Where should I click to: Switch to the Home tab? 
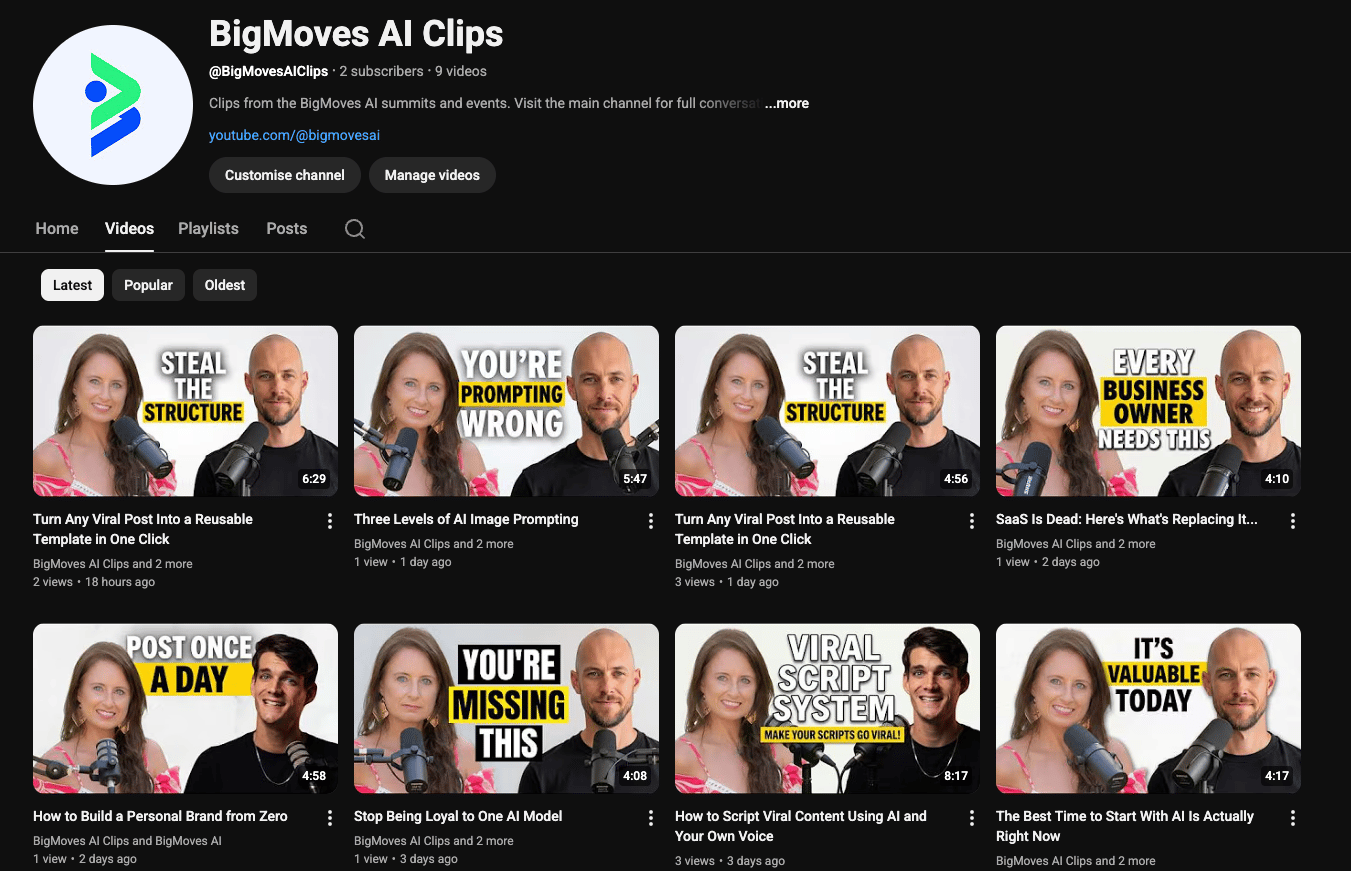[x=57, y=229]
